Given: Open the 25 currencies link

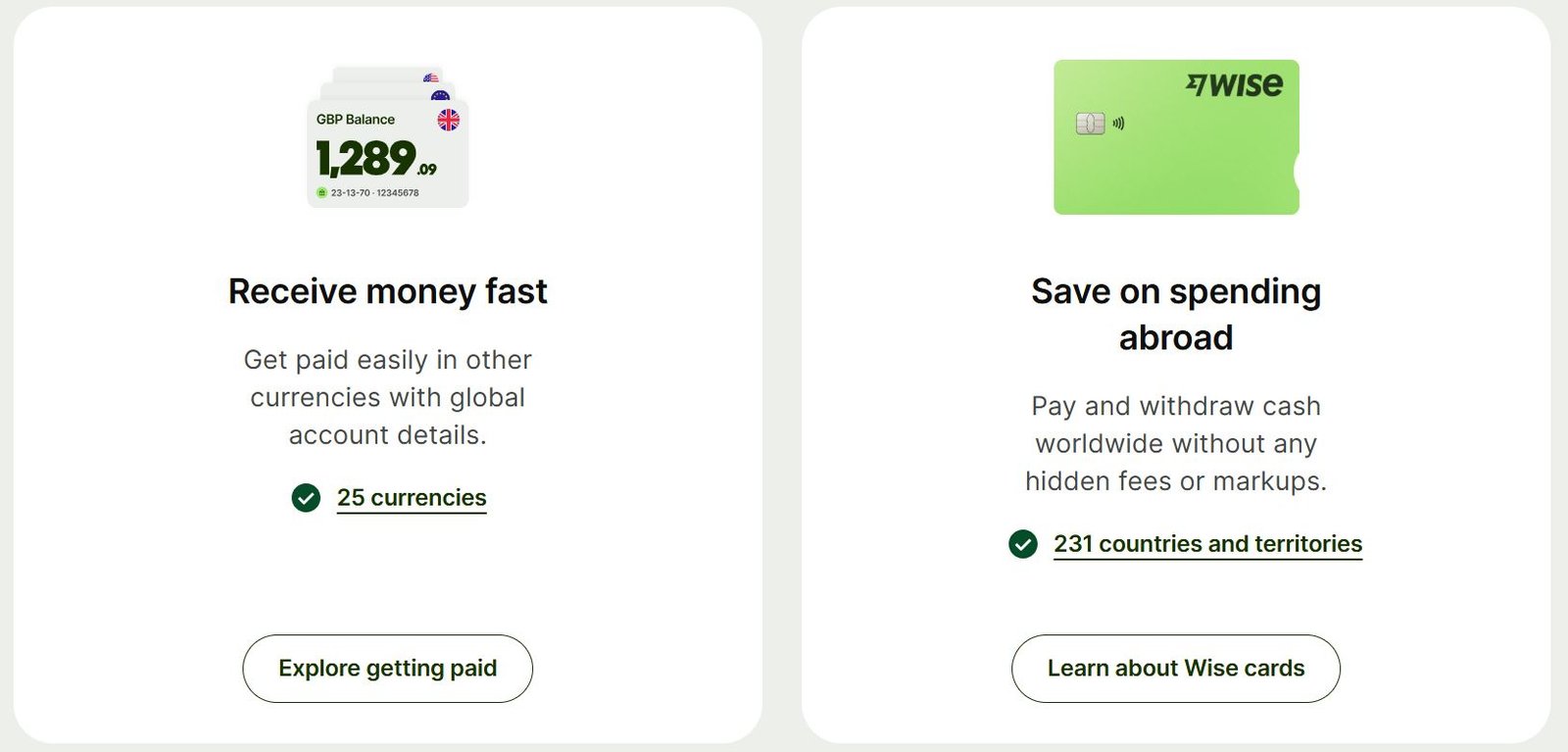Looking at the screenshot, I should click(x=411, y=497).
